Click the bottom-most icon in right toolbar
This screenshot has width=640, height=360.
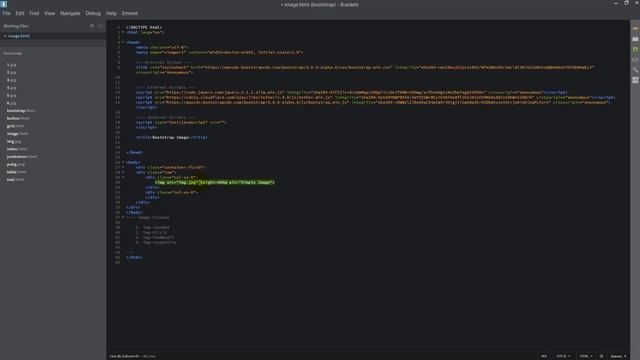tap(635, 80)
